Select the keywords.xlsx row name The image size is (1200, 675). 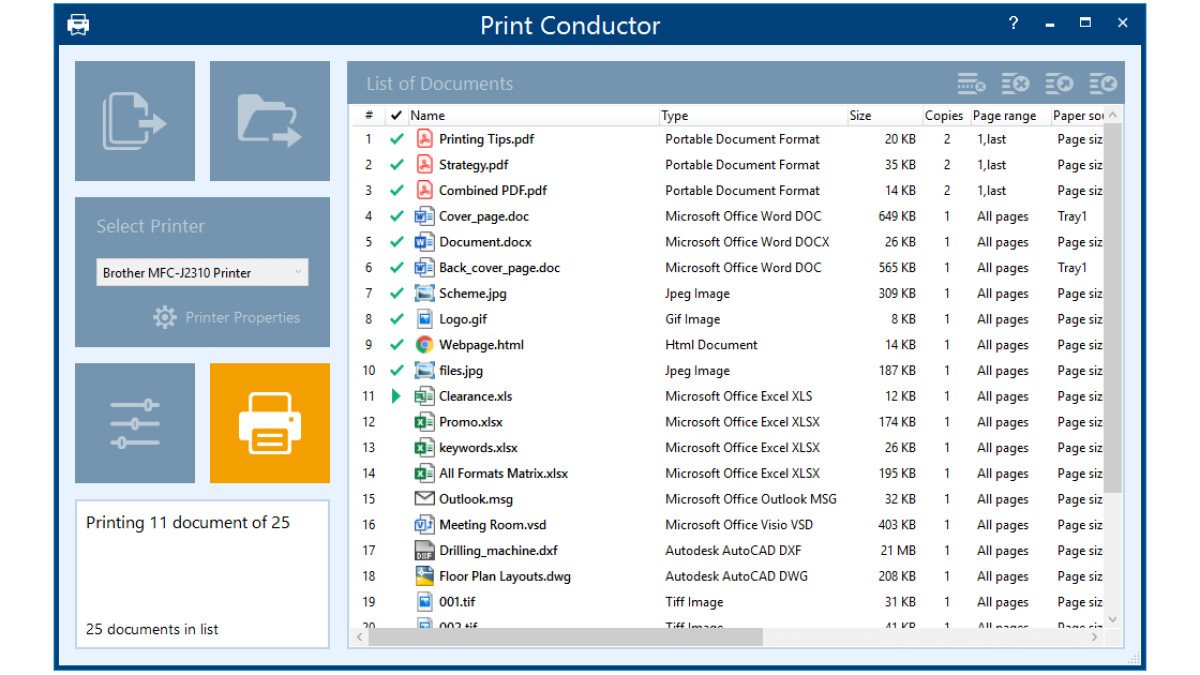tap(478, 448)
